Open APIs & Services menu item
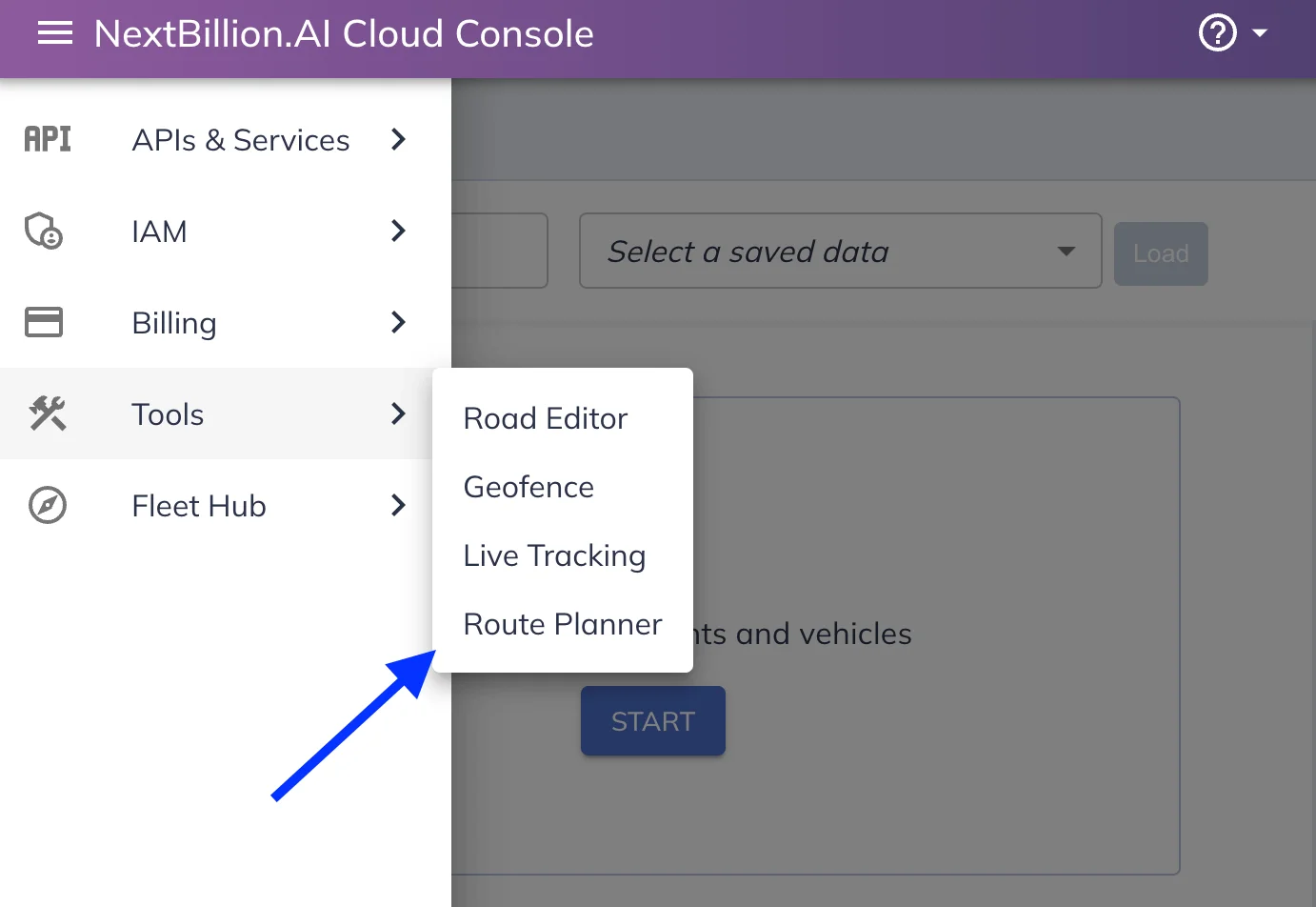 pos(226,139)
